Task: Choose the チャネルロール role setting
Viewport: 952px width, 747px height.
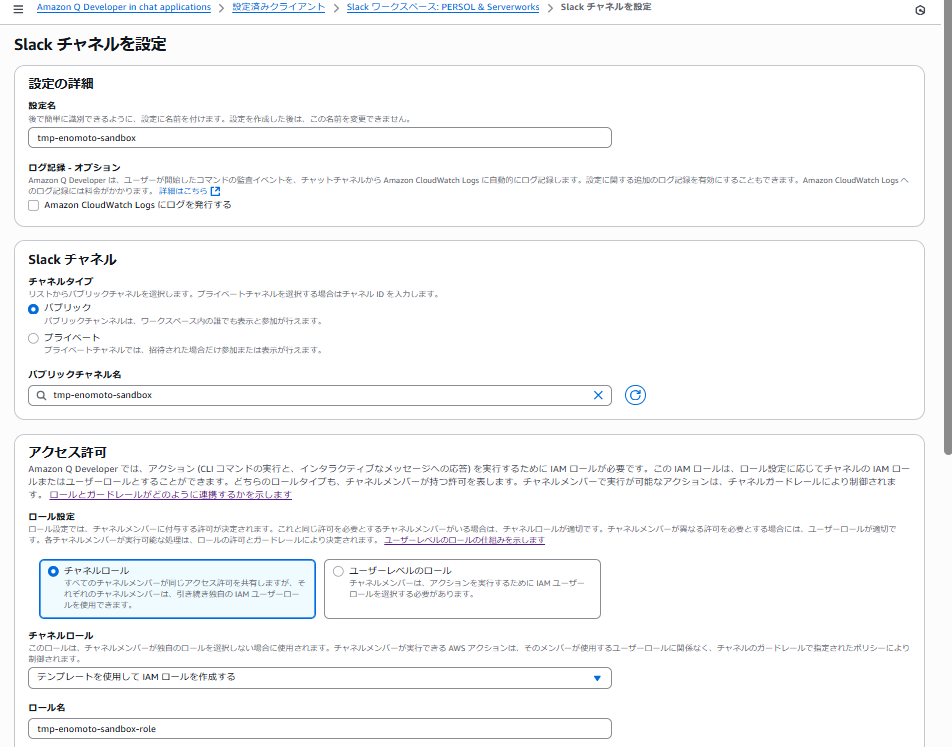Action: [x=177, y=588]
